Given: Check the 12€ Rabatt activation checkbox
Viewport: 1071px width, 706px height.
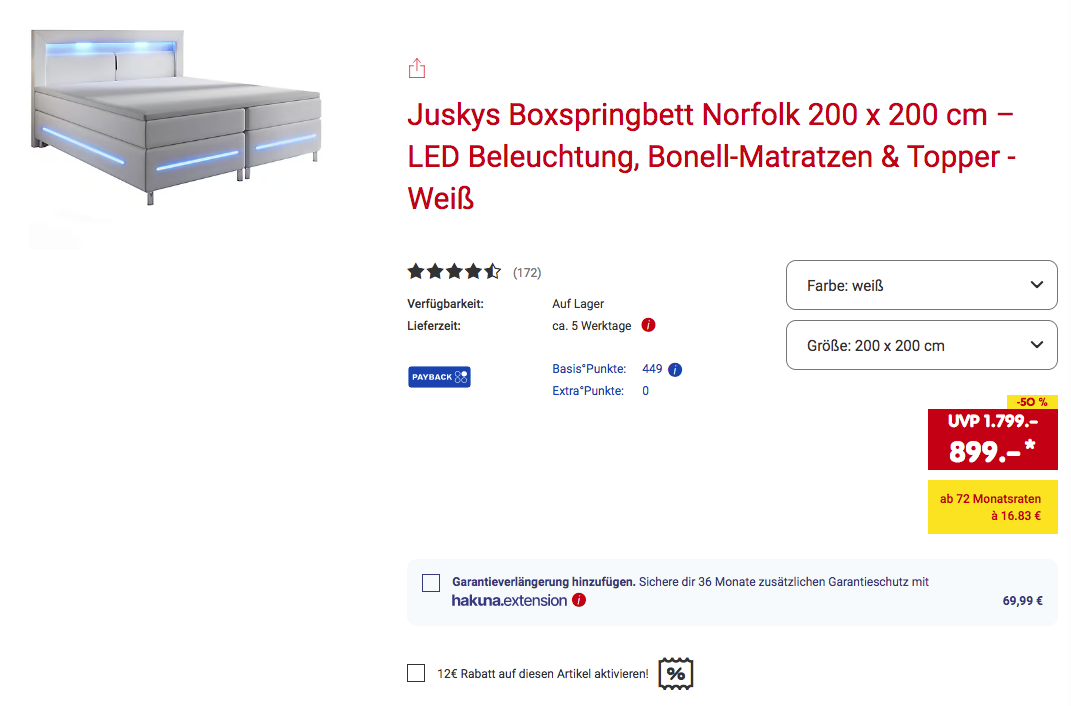Looking at the screenshot, I should click(x=416, y=673).
